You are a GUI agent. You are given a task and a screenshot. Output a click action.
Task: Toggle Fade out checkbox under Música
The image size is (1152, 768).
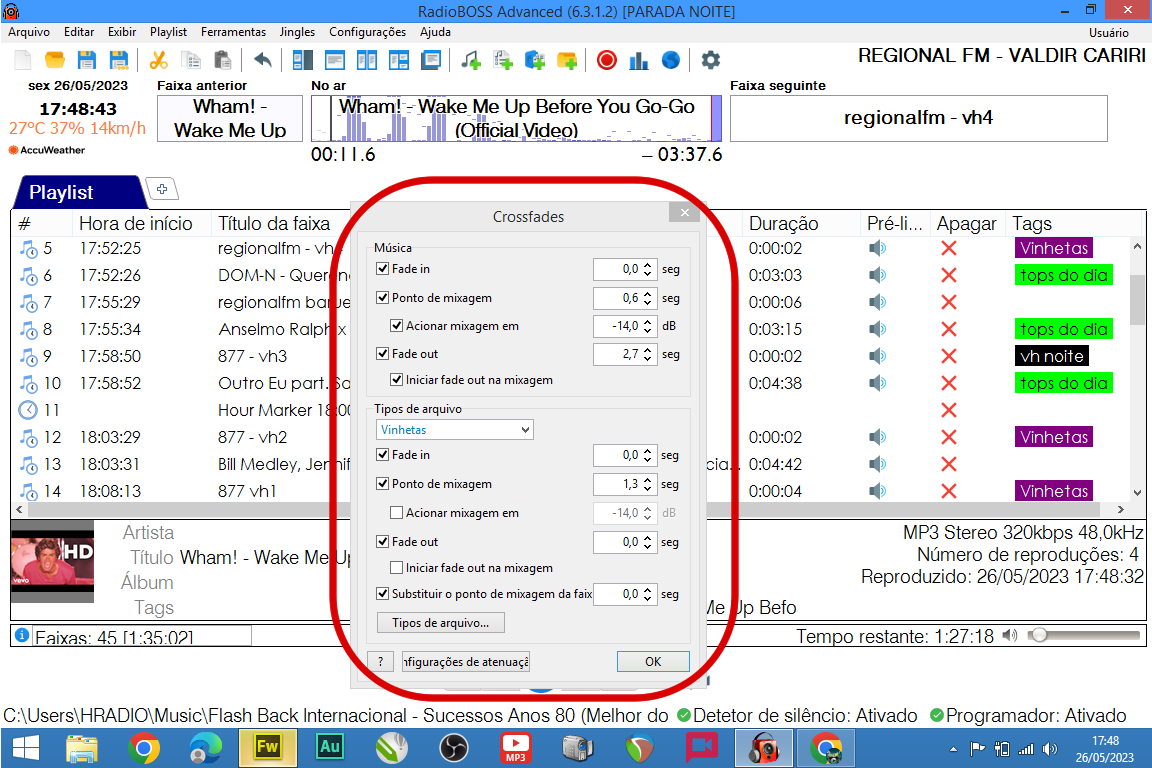[382, 354]
